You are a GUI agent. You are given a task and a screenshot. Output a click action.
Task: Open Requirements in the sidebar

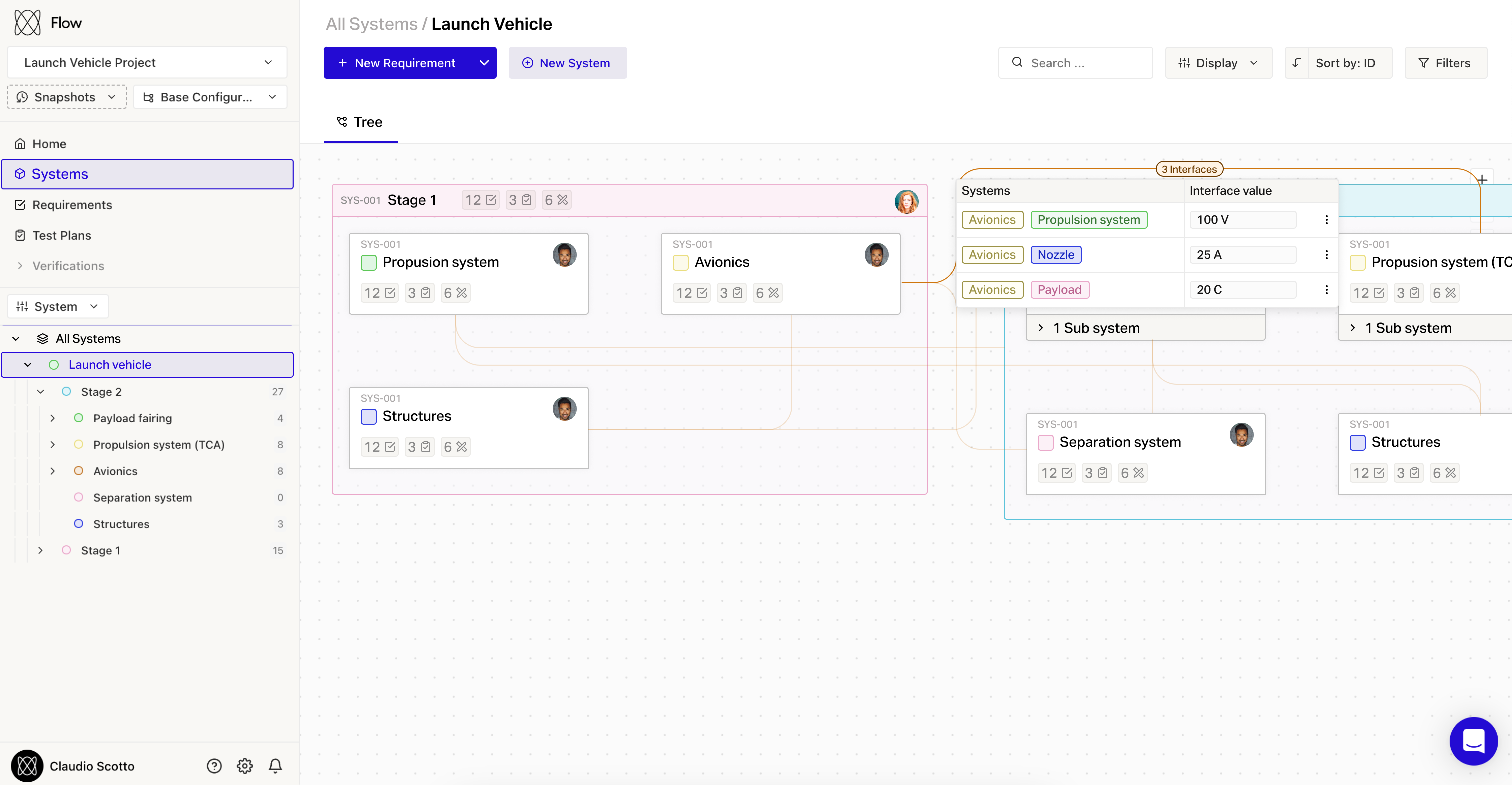[72, 205]
